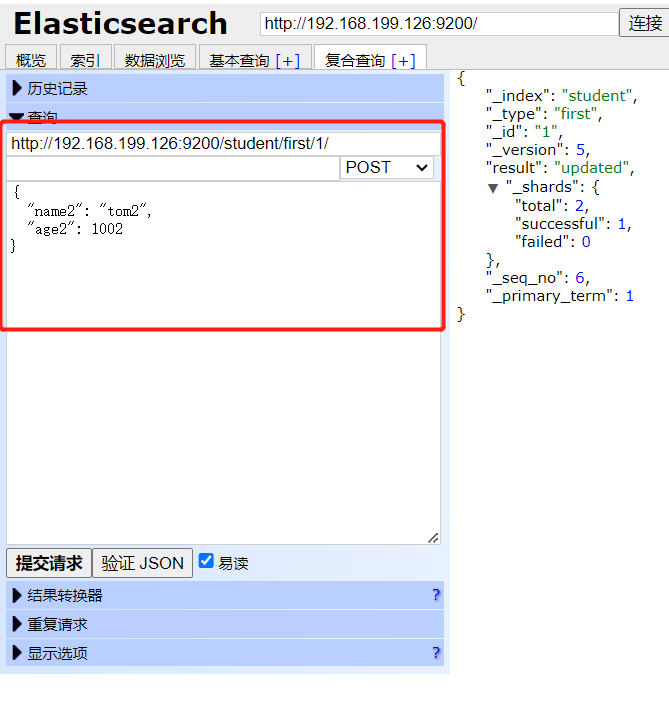This screenshot has height=712, width=669.
Task: Click the _primary_term value 1
Action: 629,296
